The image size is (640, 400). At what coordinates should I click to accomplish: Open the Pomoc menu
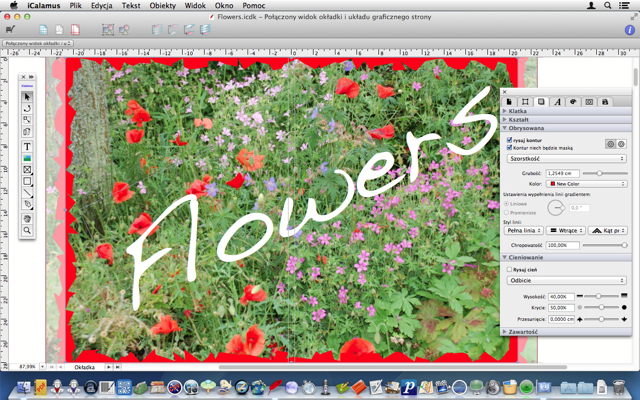pyautogui.click(x=253, y=6)
